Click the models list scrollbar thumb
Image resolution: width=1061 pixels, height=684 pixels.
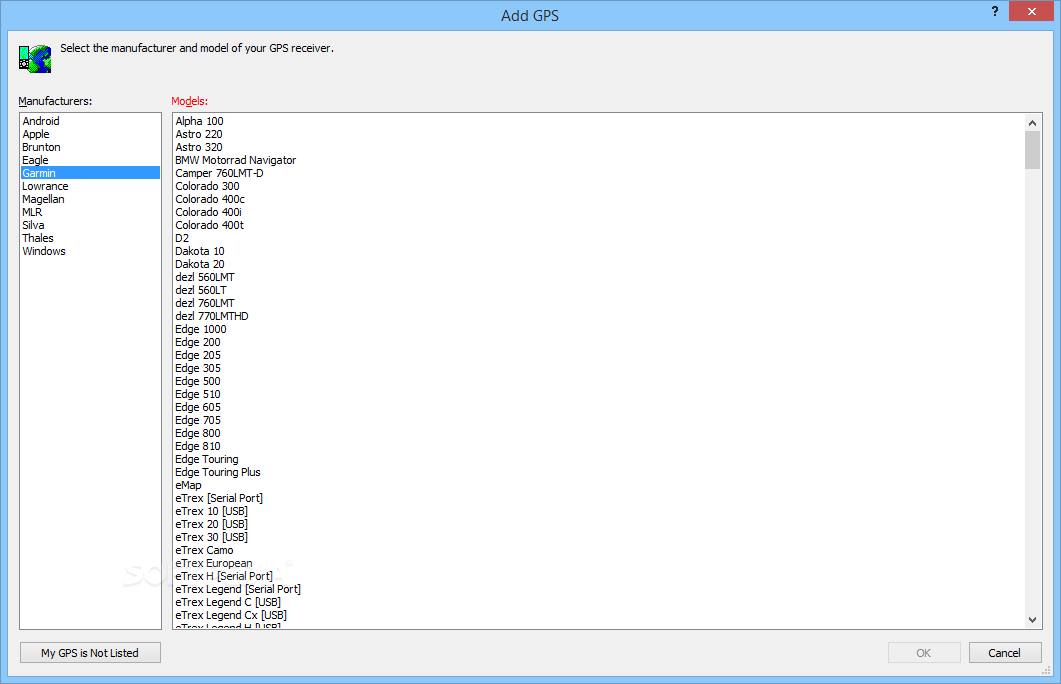coord(1032,150)
